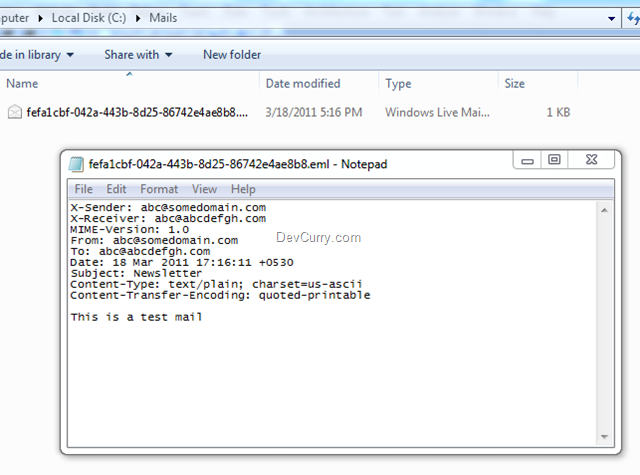This screenshot has height=475, width=640.
Task: Open the Include in library dropdown
Action: point(37,55)
